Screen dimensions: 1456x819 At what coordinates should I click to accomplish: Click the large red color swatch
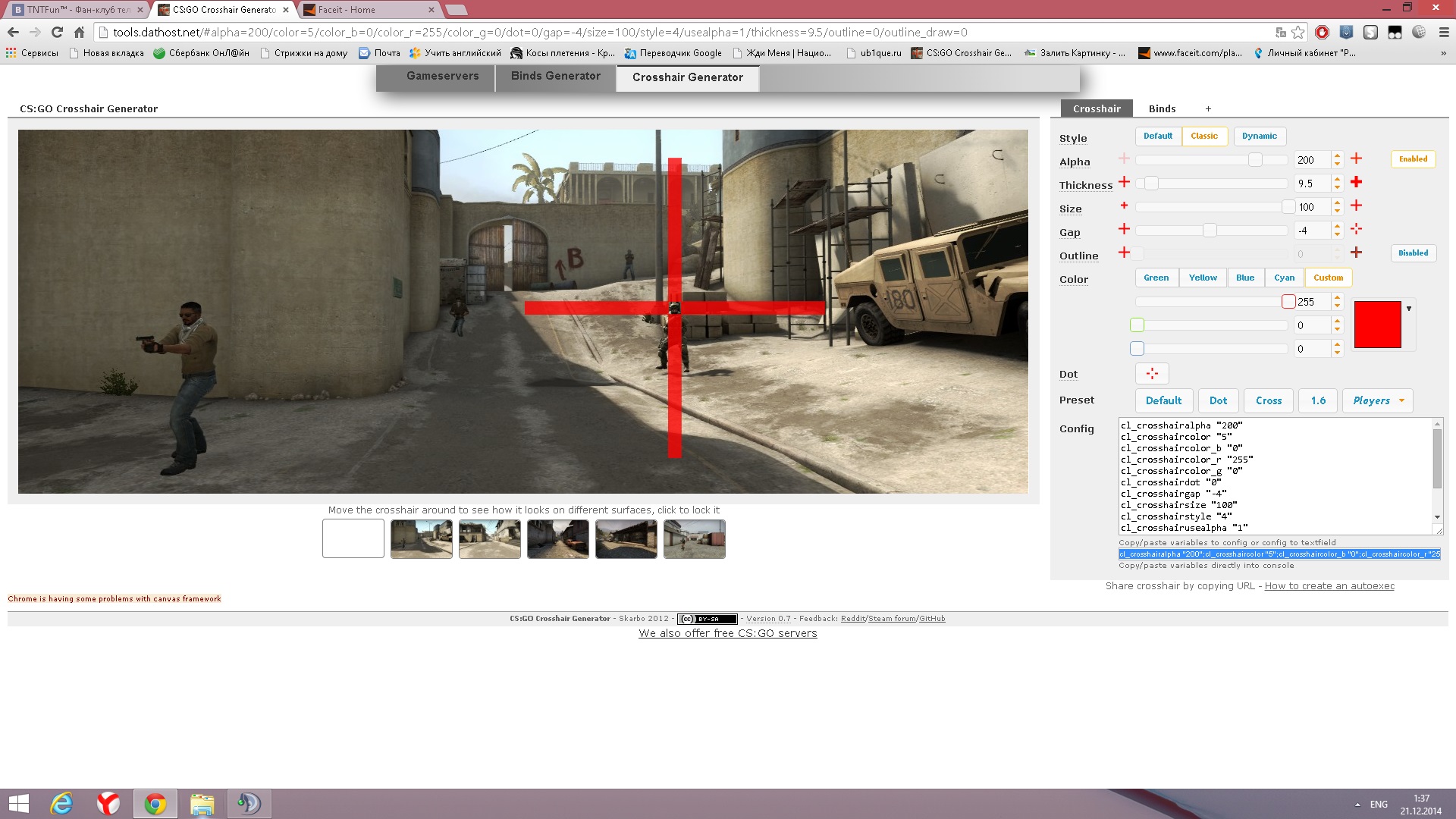tap(1377, 325)
